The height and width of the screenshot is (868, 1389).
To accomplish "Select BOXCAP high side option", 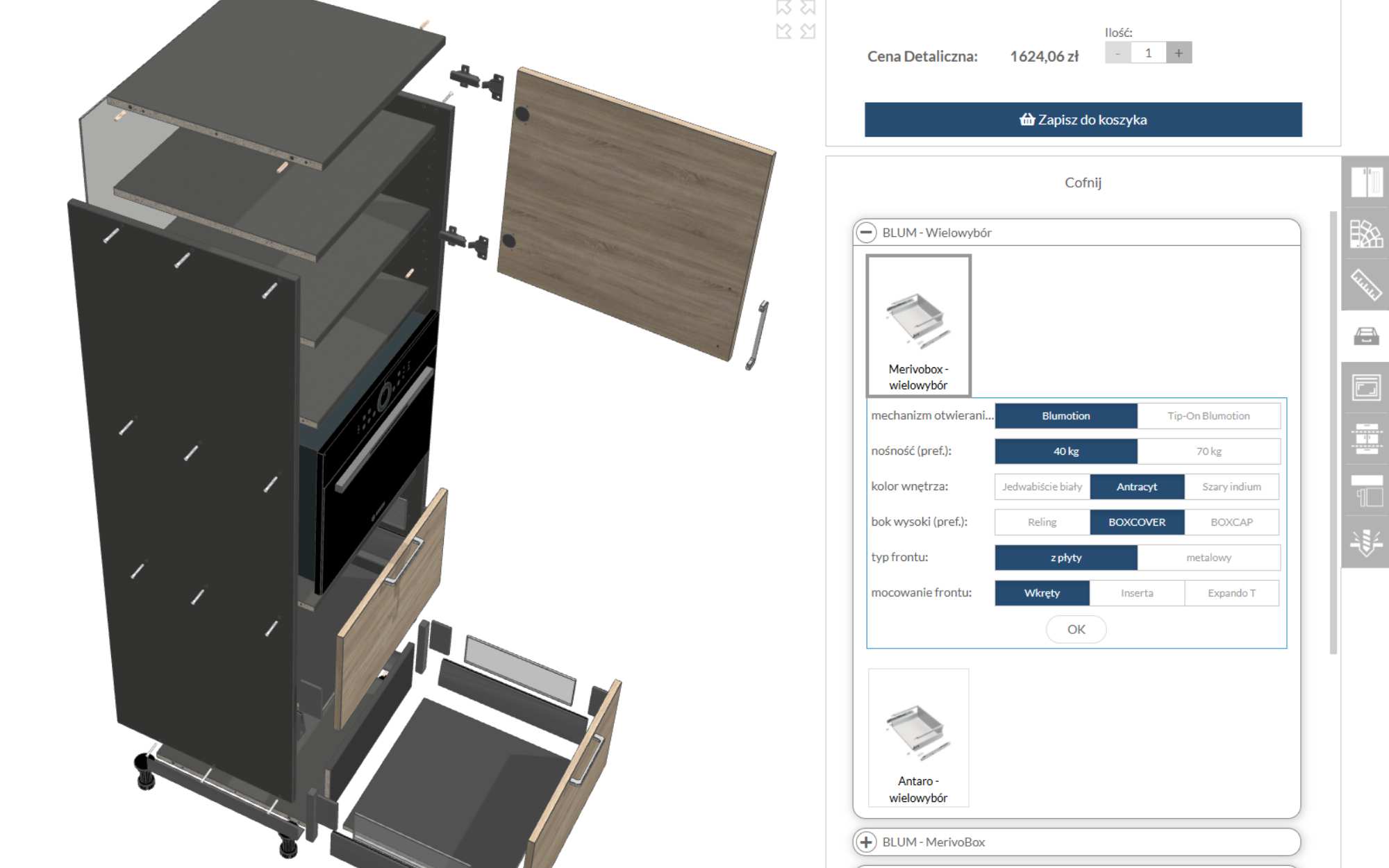I will pos(1231,522).
